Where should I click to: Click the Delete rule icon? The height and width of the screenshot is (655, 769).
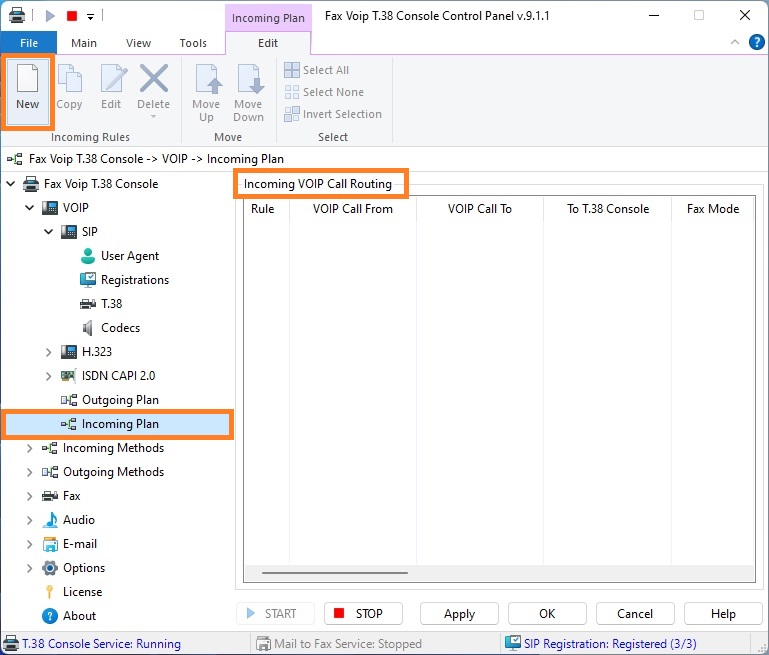click(x=154, y=78)
